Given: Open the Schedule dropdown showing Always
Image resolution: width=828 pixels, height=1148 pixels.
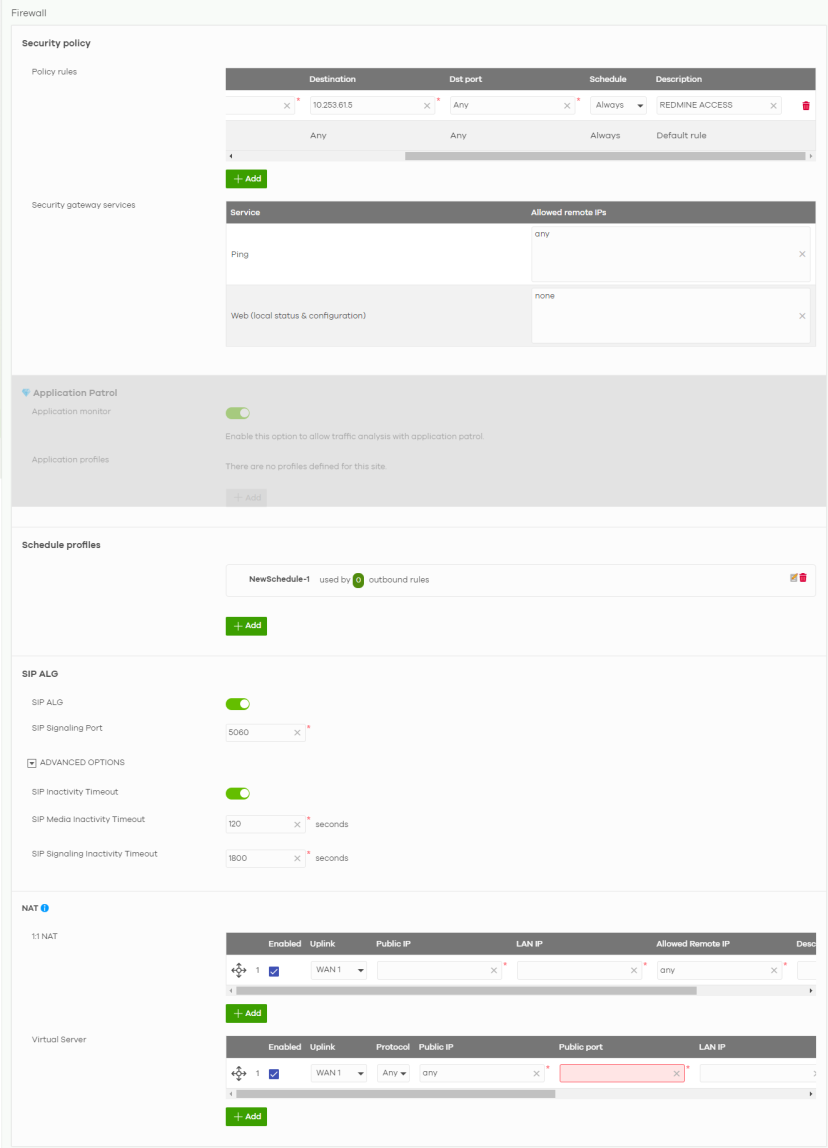Looking at the screenshot, I should tap(619, 105).
